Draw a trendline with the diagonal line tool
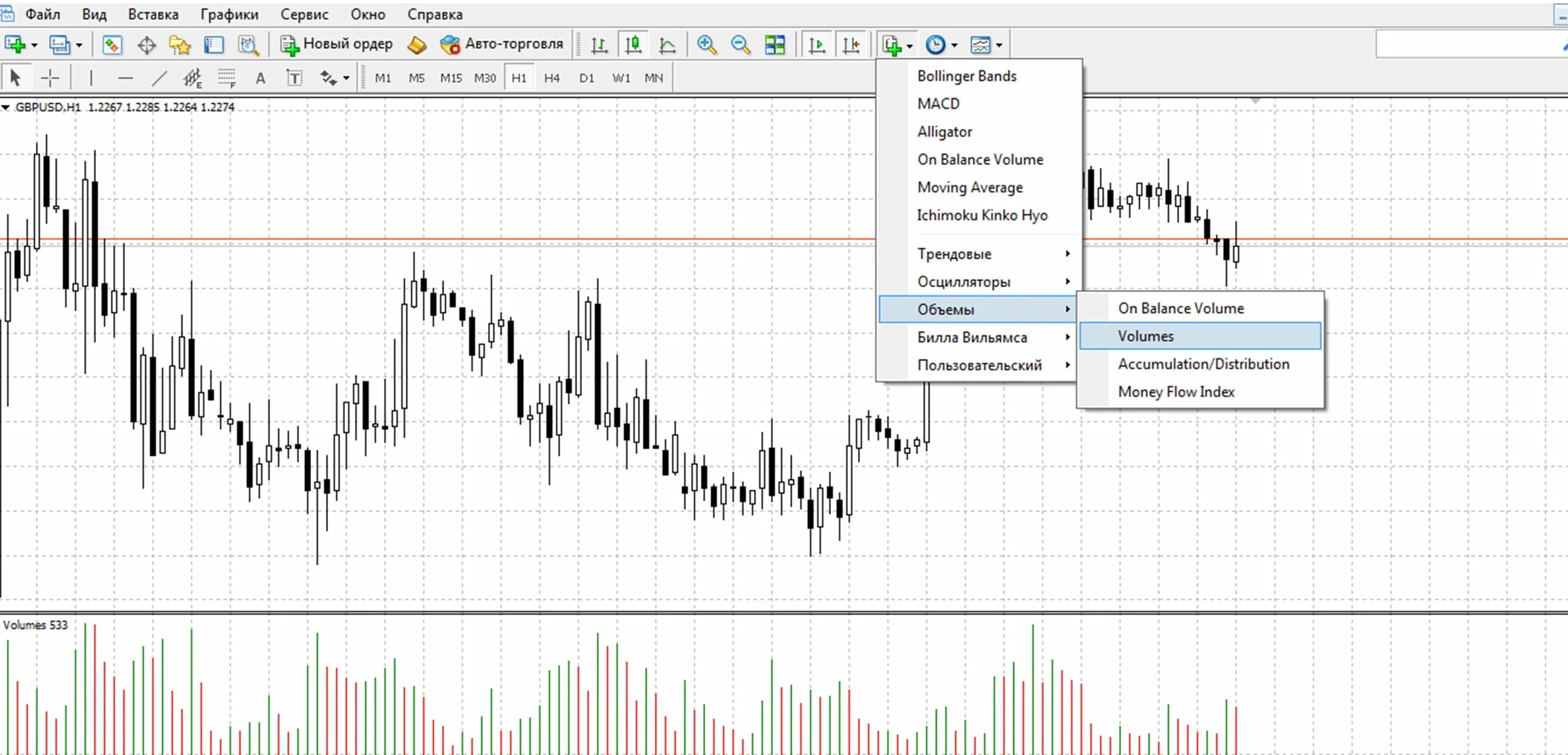The image size is (1568, 755). 159,78
